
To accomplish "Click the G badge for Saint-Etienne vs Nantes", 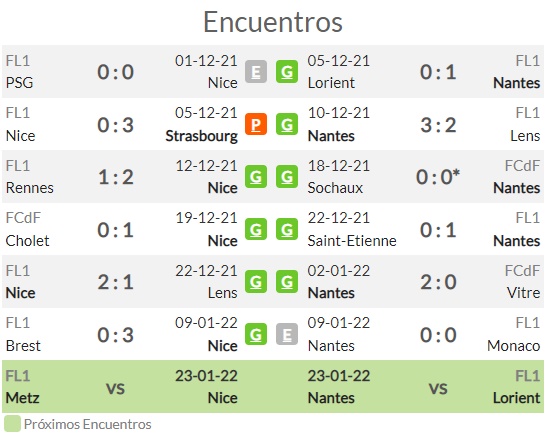I will point(287,229).
